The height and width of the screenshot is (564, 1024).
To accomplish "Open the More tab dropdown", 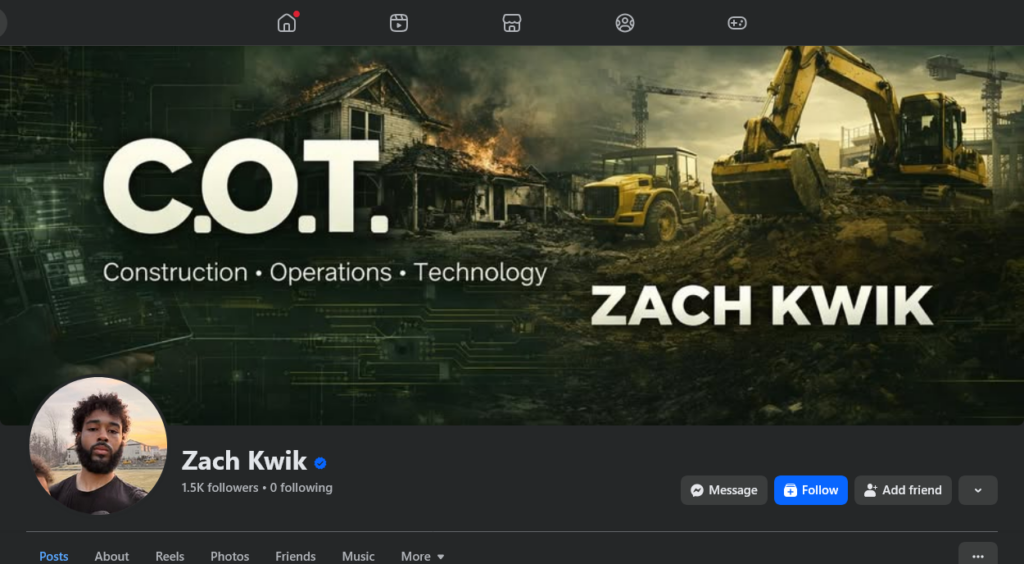I will pyautogui.click(x=423, y=556).
